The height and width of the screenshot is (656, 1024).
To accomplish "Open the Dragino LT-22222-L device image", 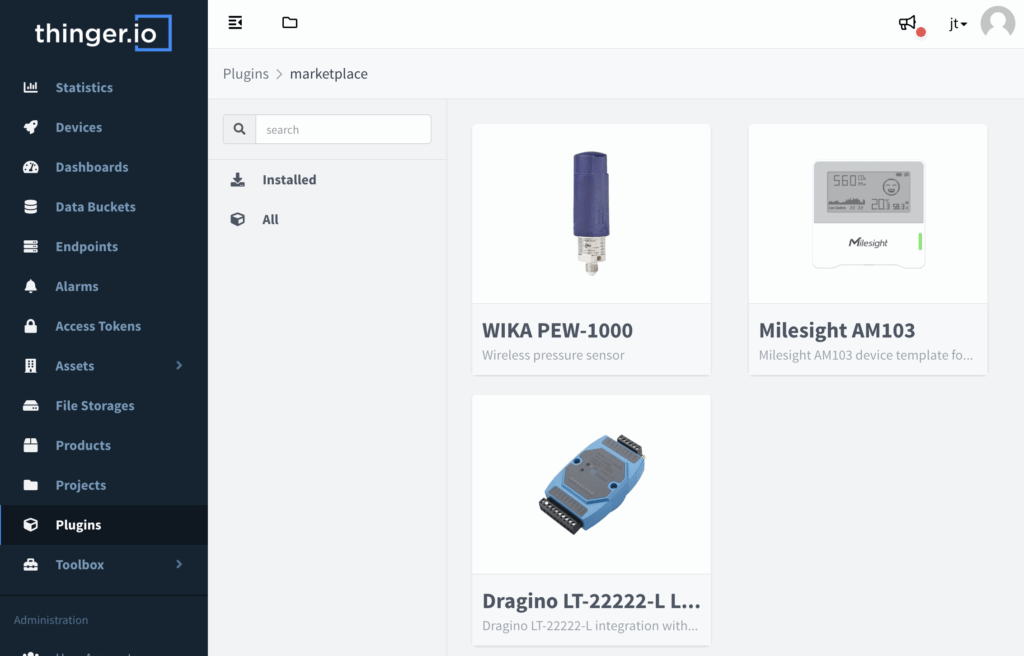I will [591, 484].
